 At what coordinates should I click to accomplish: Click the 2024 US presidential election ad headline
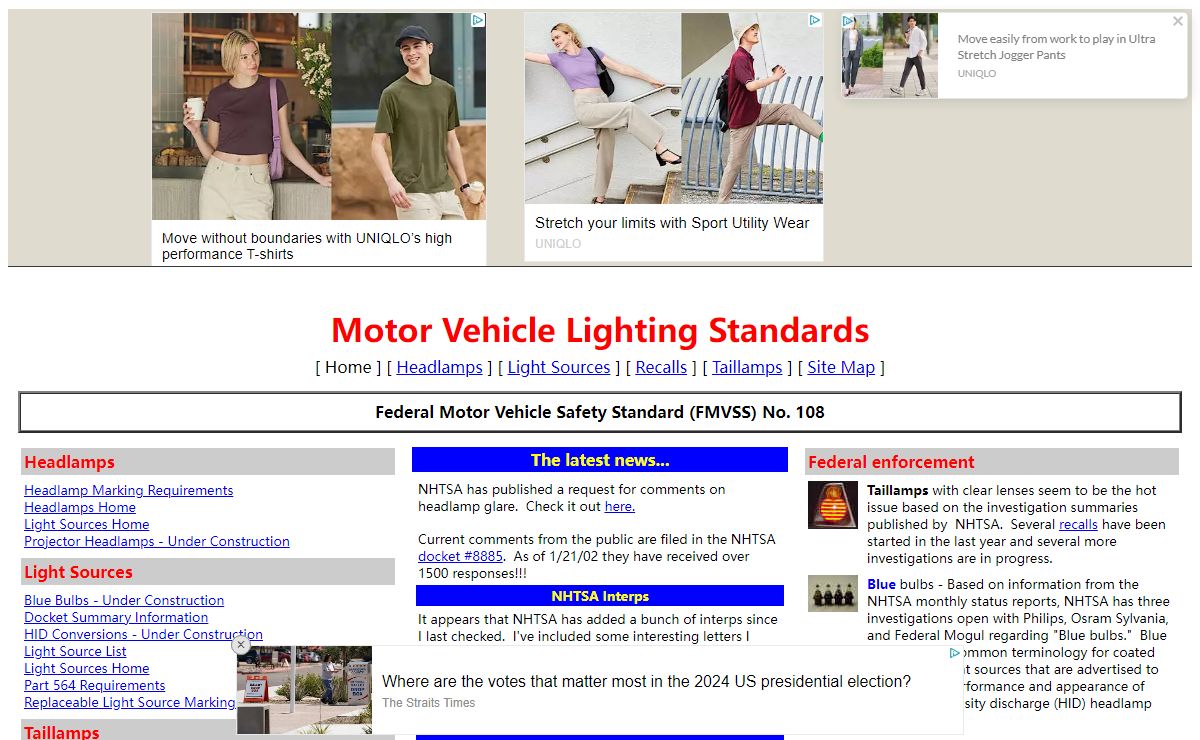tap(647, 681)
